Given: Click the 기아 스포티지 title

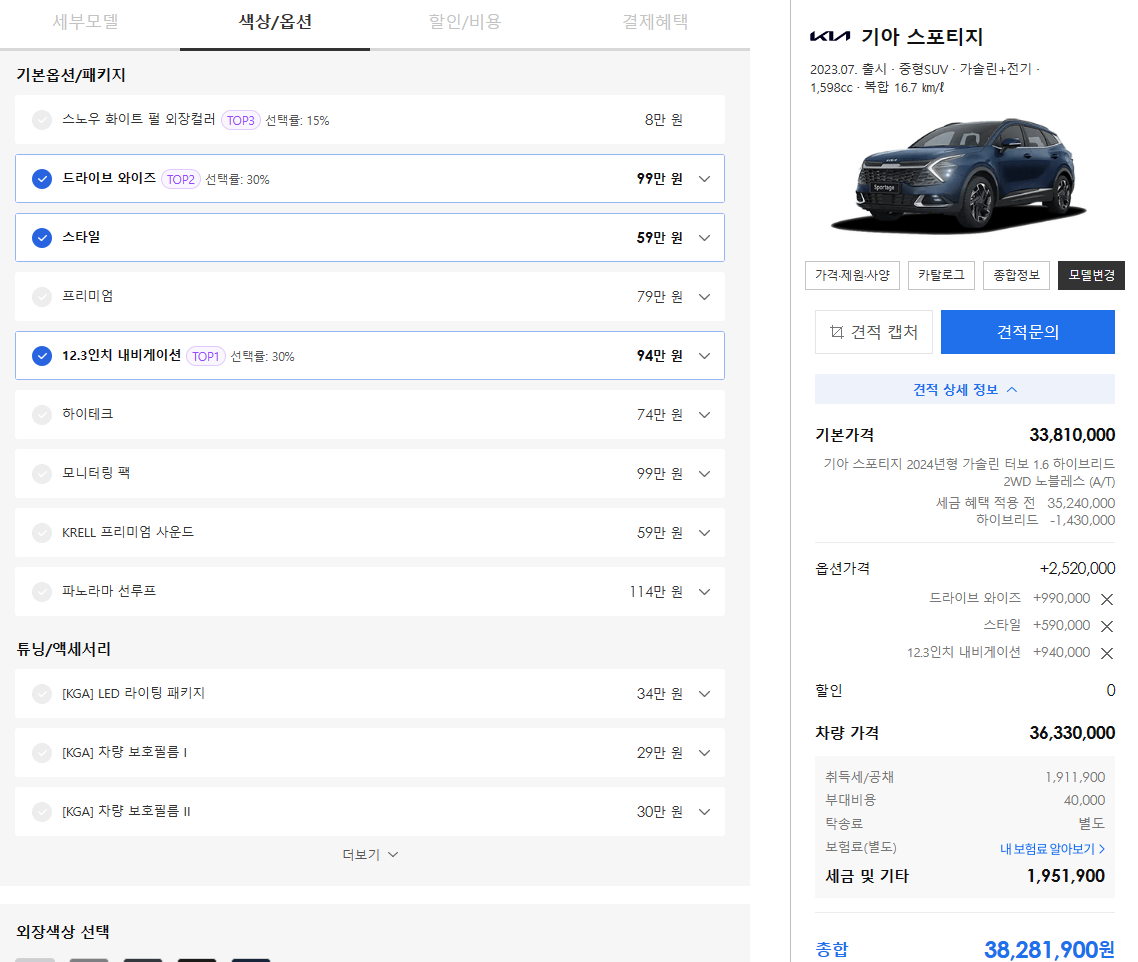Looking at the screenshot, I should pos(922,36).
